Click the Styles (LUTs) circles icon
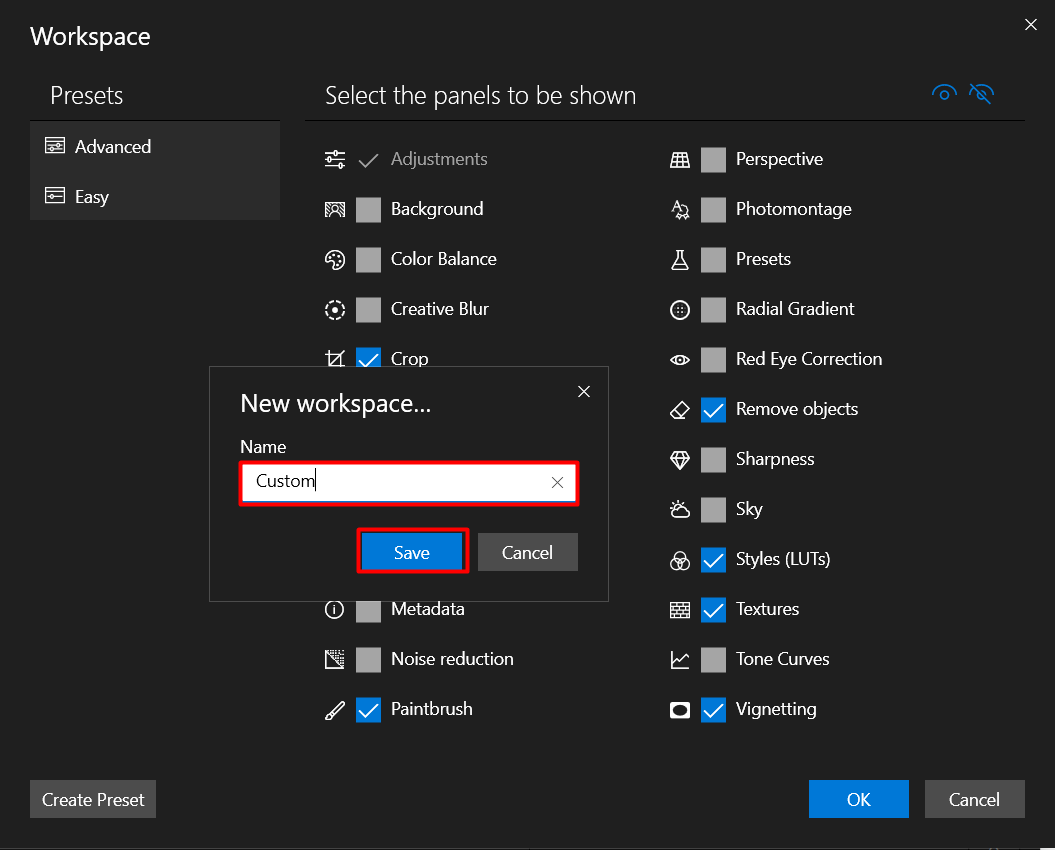This screenshot has width=1055, height=850. tap(680, 560)
